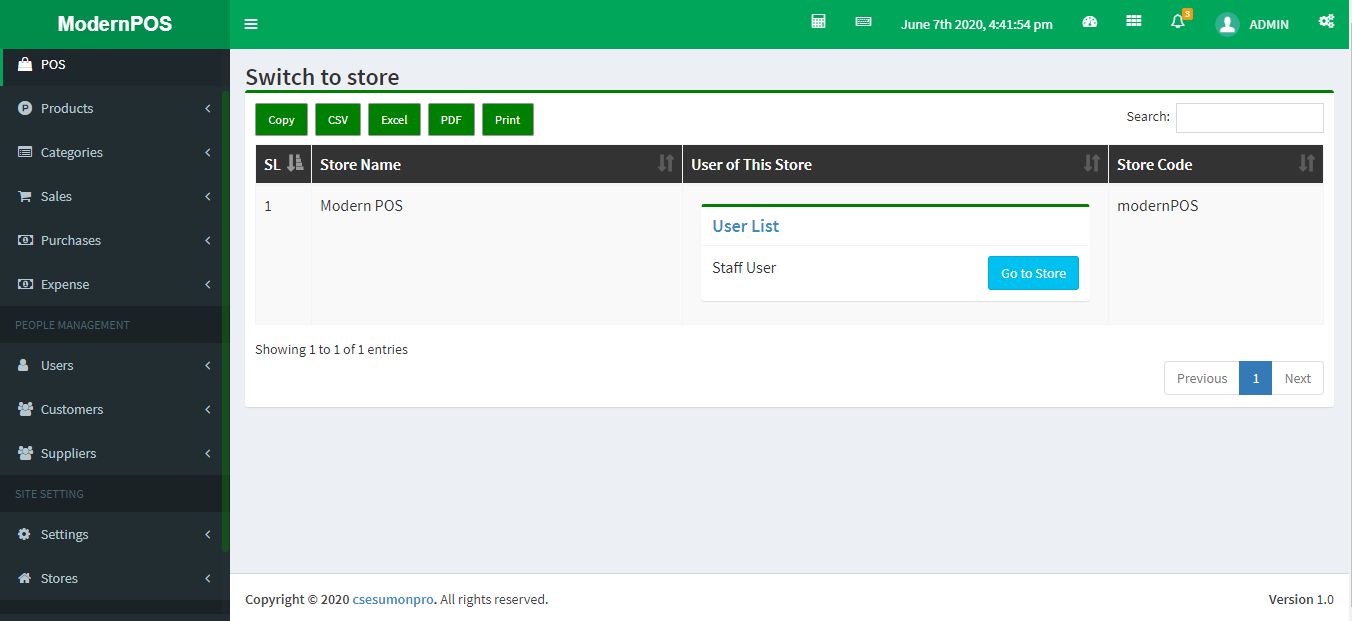Click the date and time display
Viewport: 1352px width, 621px height.
pos(977,24)
